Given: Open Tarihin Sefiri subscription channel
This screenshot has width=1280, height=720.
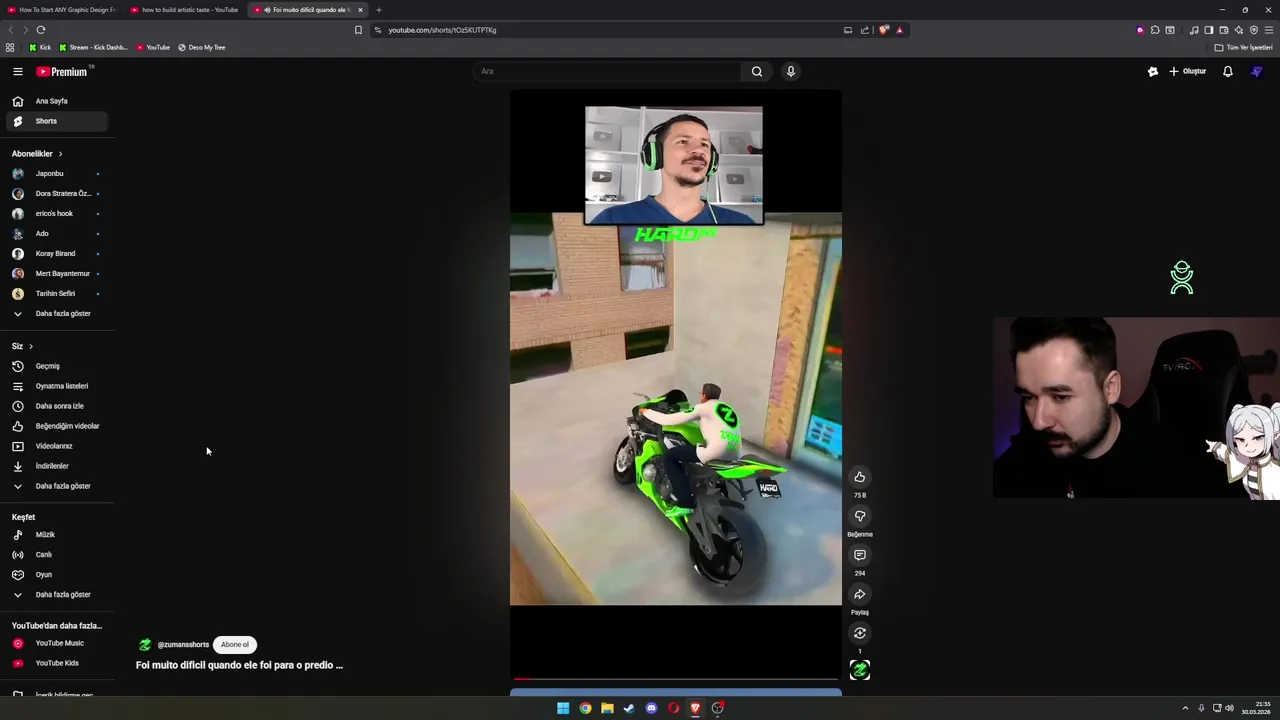Looking at the screenshot, I should pos(56,293).
